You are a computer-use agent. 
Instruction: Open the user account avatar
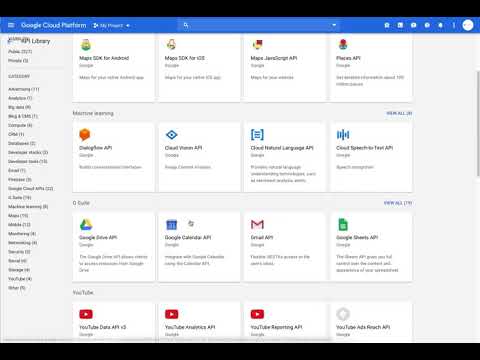[x=468, y=25]
